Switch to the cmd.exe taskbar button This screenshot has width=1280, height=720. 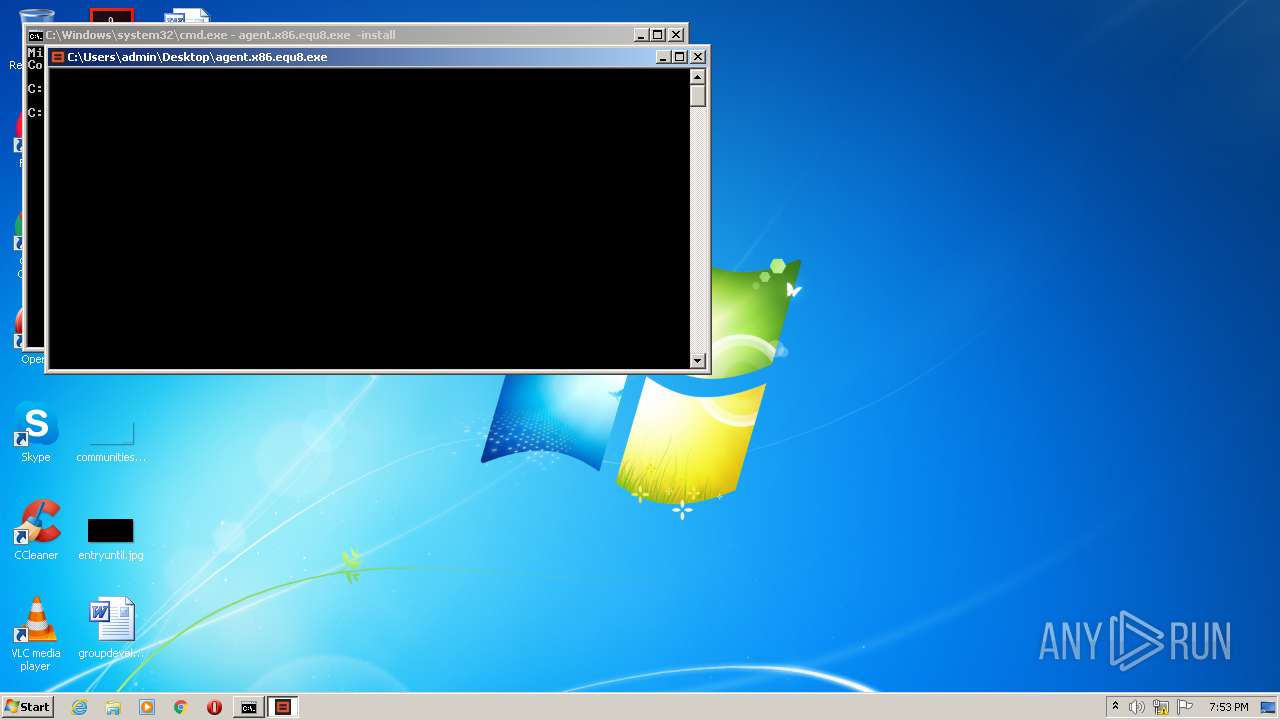coord(248,707)
